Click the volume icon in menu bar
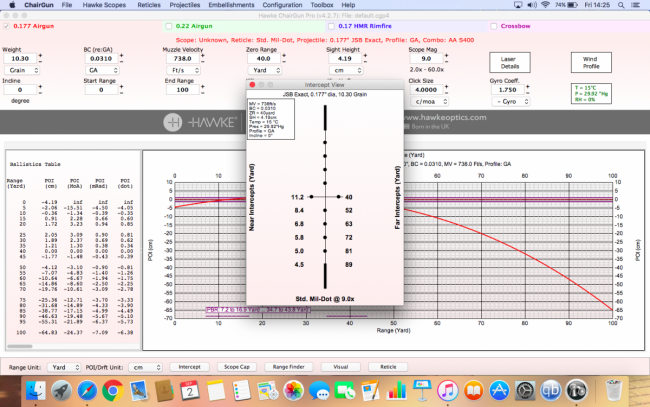 pyautogui.click(x=532, y=5)
